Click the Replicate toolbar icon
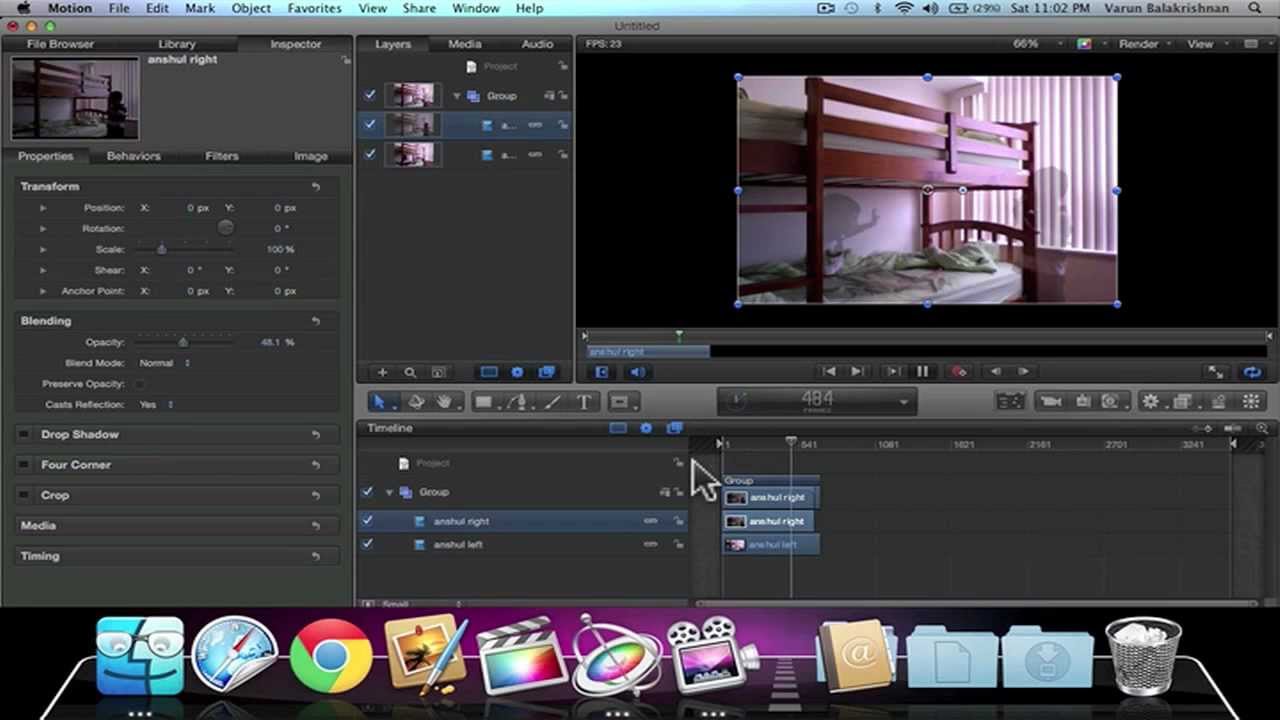This screenshot has width=1280, height=720. (x=1251, y=401)
